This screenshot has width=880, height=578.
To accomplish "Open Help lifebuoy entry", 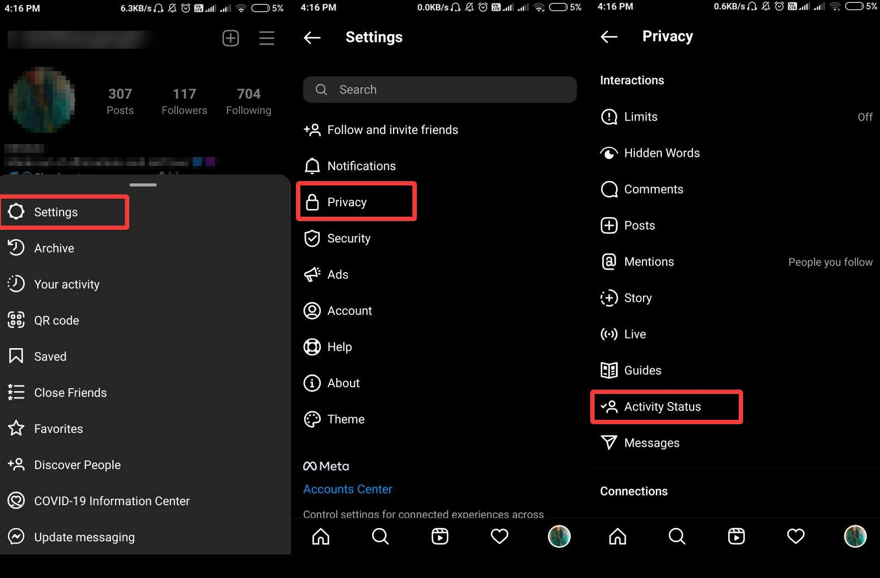I will pyautogui.click(x=439, y=347).
